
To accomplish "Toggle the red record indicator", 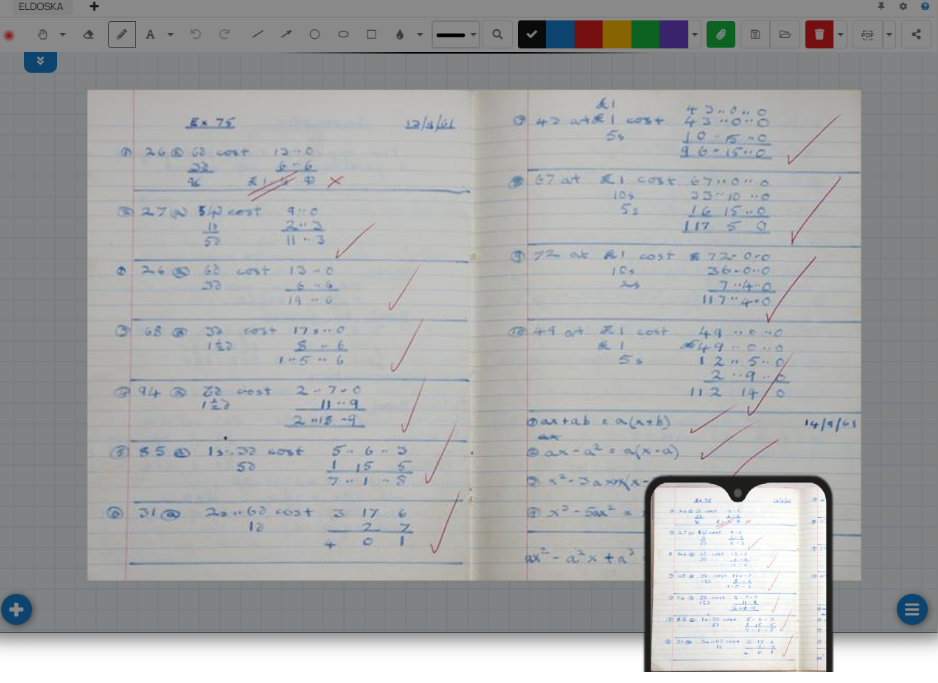I will tap(9, 35).
